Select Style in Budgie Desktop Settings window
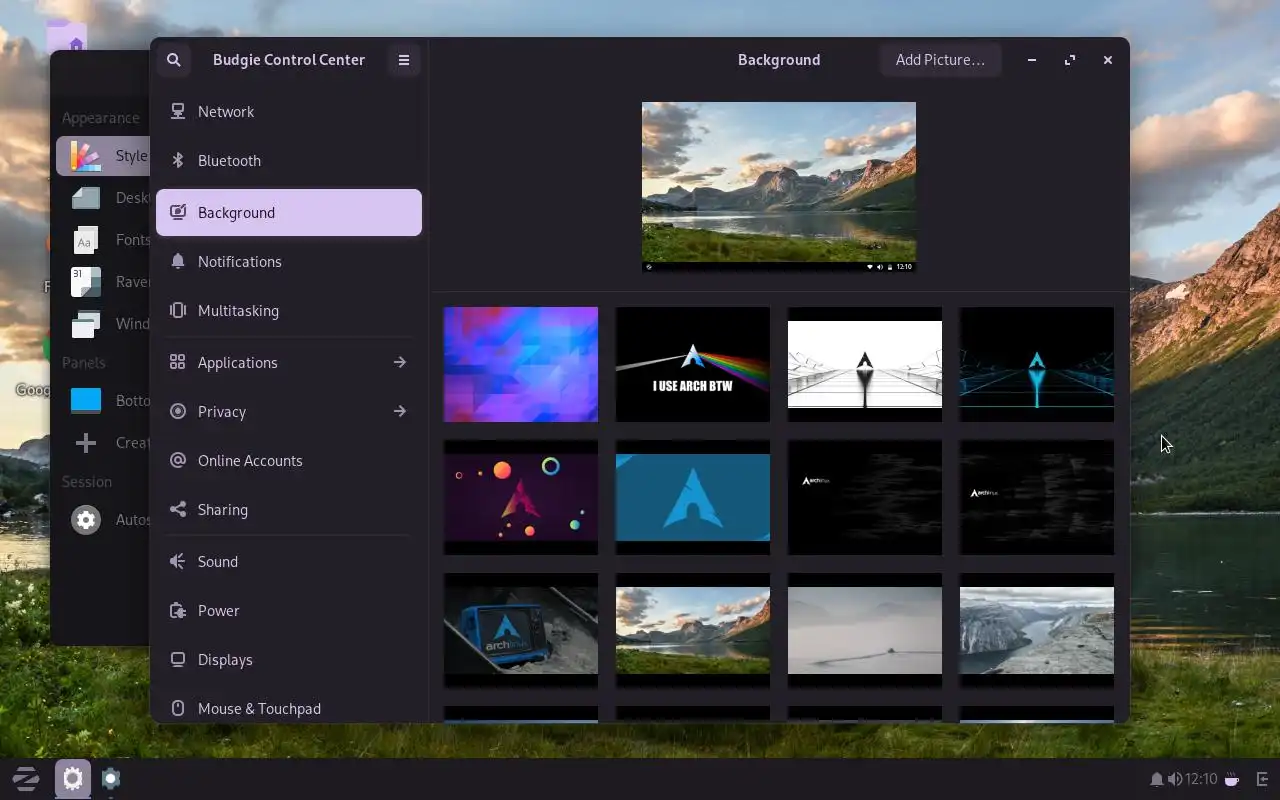Screen dimensions: 1280x800 coord(104,156)
